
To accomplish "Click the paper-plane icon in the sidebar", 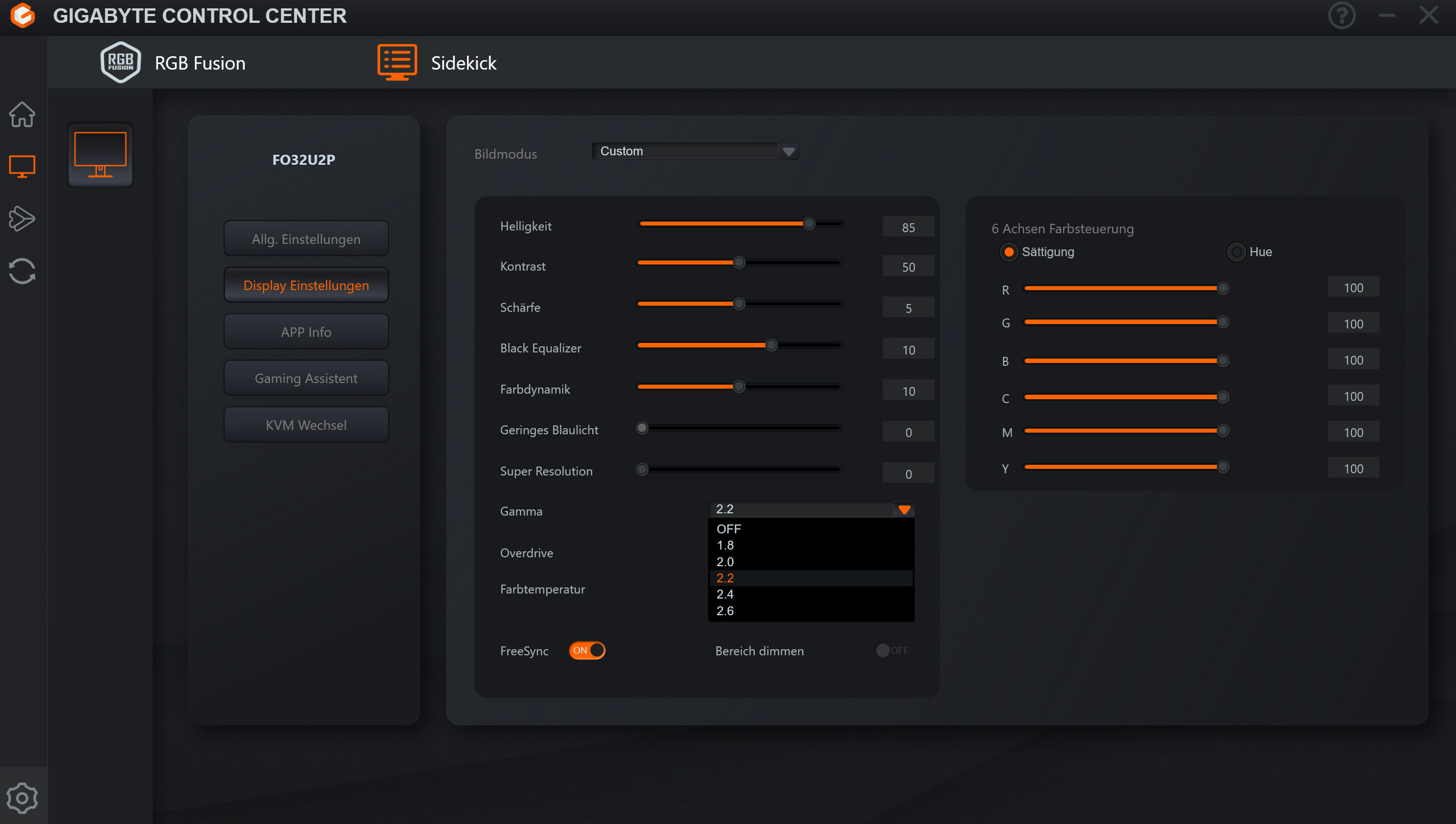I will (22, 218).
